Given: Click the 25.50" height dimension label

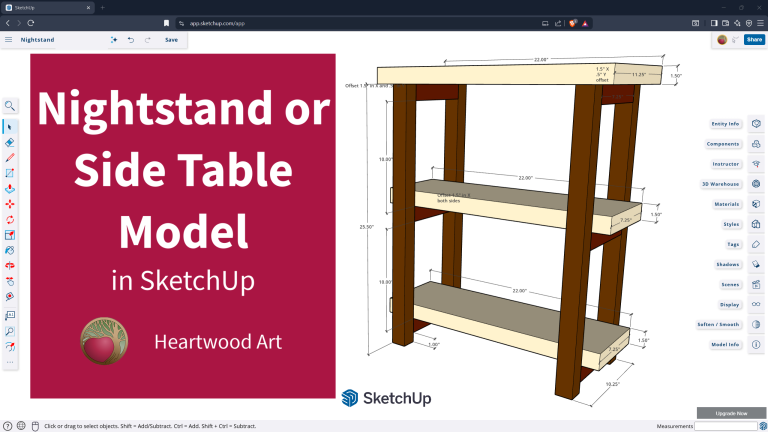Looking at the screenshot, I should 366,227.
